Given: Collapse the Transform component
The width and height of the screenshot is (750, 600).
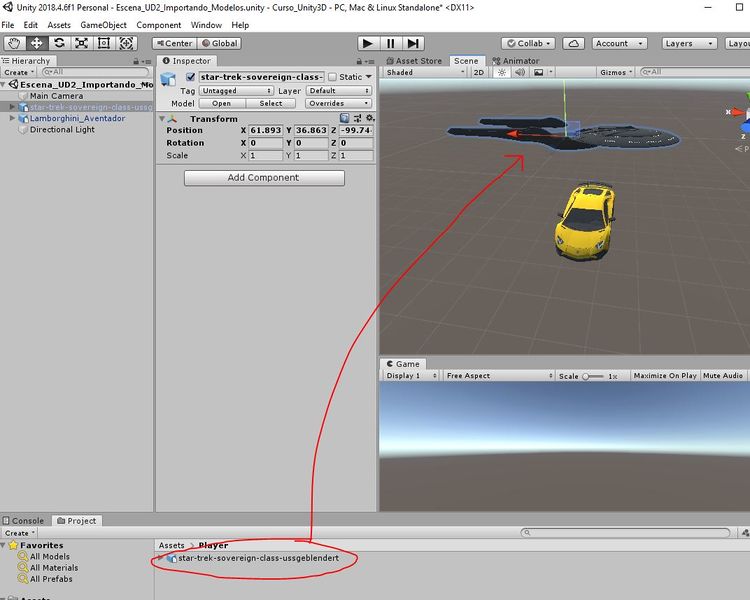Looking at the screenshot, I should click(162, 118).
